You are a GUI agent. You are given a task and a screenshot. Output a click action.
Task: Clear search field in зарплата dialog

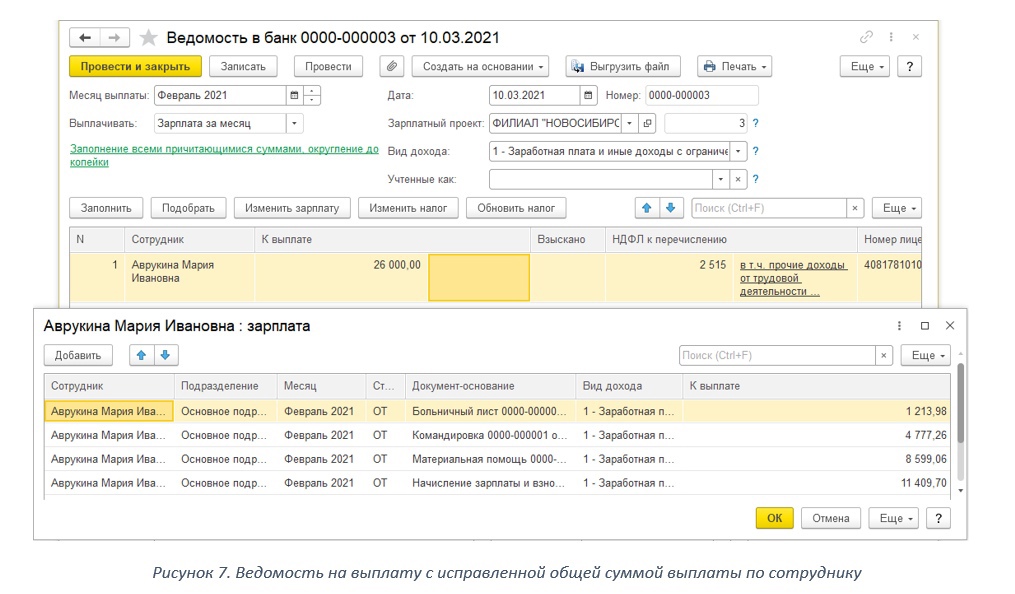[x=884, y=355]
